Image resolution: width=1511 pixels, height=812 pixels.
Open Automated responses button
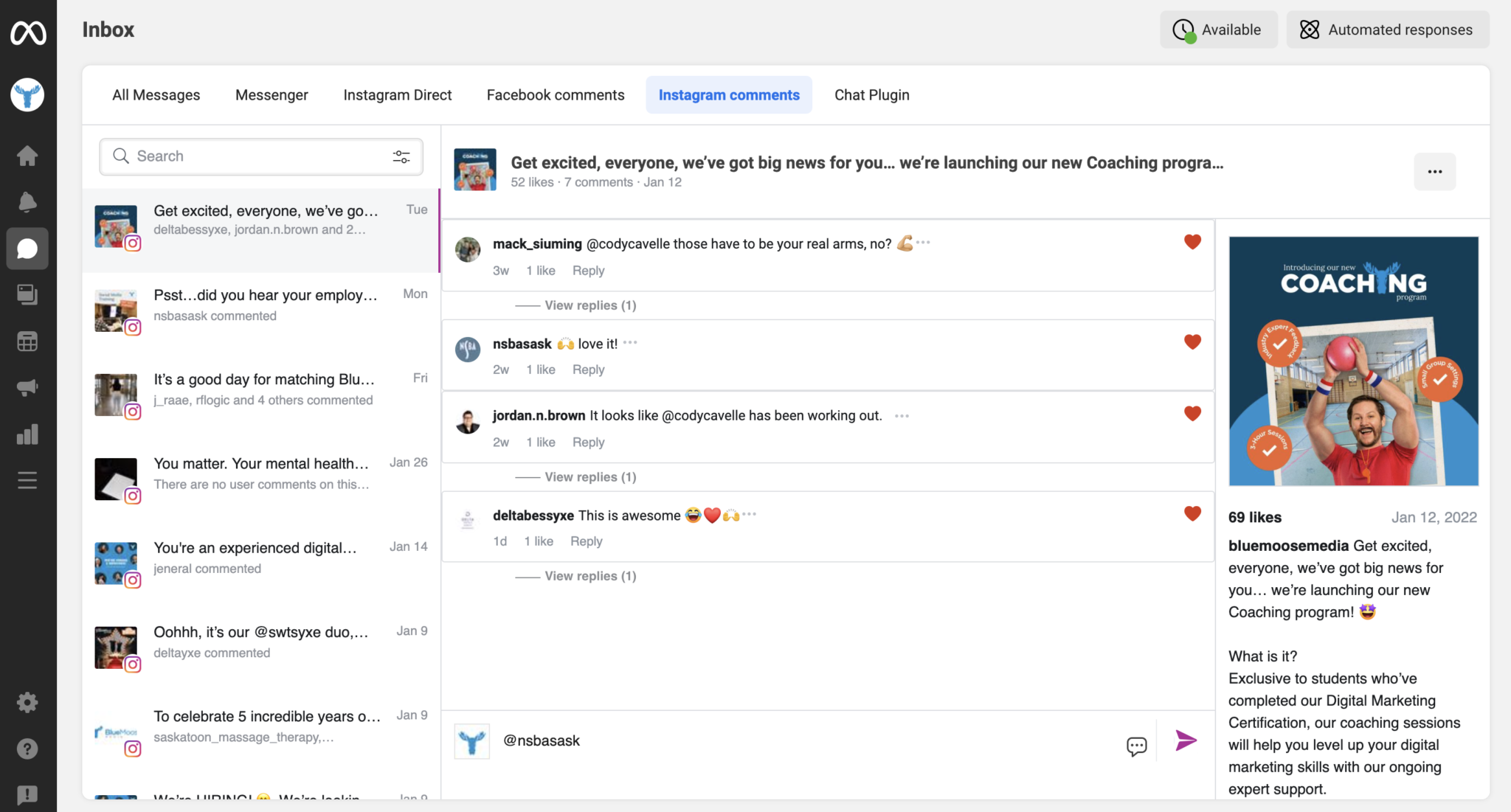[x=1388, y=30]
